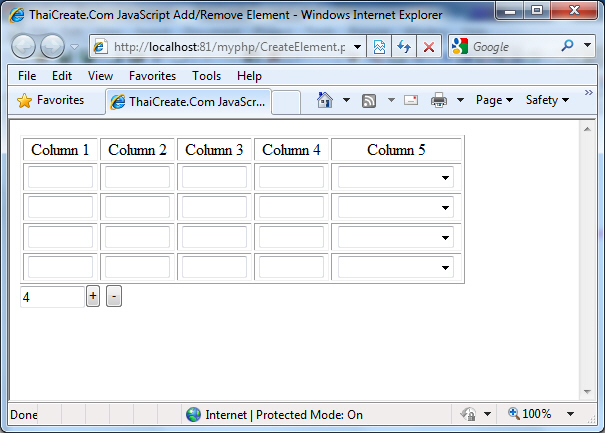
Task: Click the second row Column 2 textbox
Action: click(137, 207)
